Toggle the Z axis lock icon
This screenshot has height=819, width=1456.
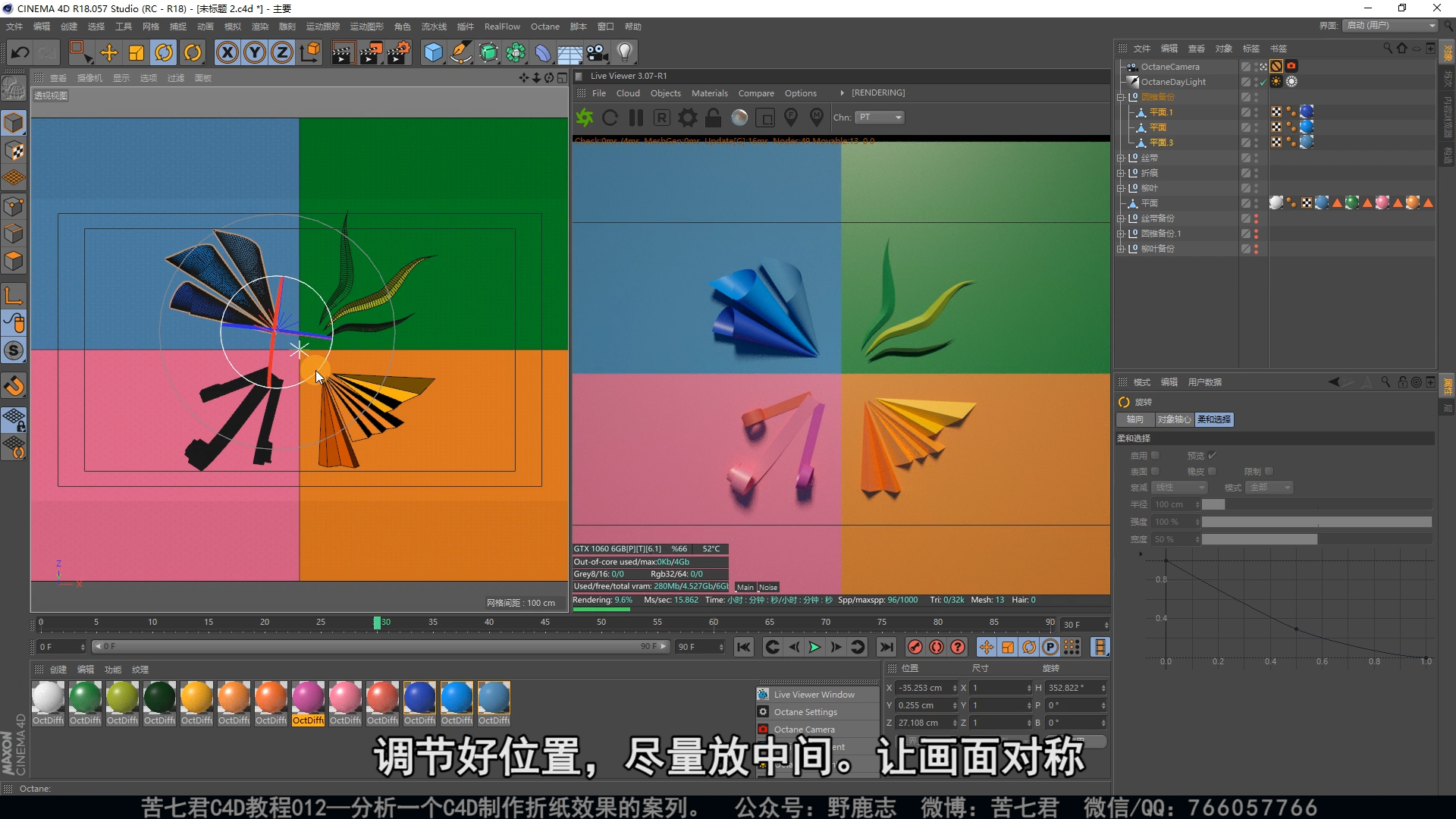282,52
